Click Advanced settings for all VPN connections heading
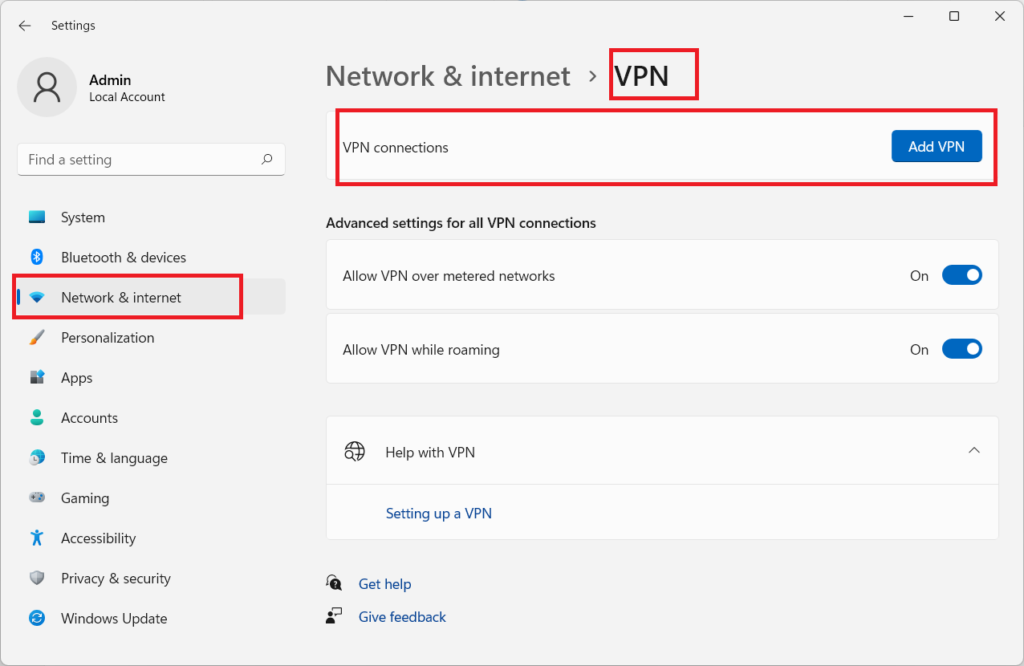This screenshot has height=666, width=1024. click(x=461, y=223)
